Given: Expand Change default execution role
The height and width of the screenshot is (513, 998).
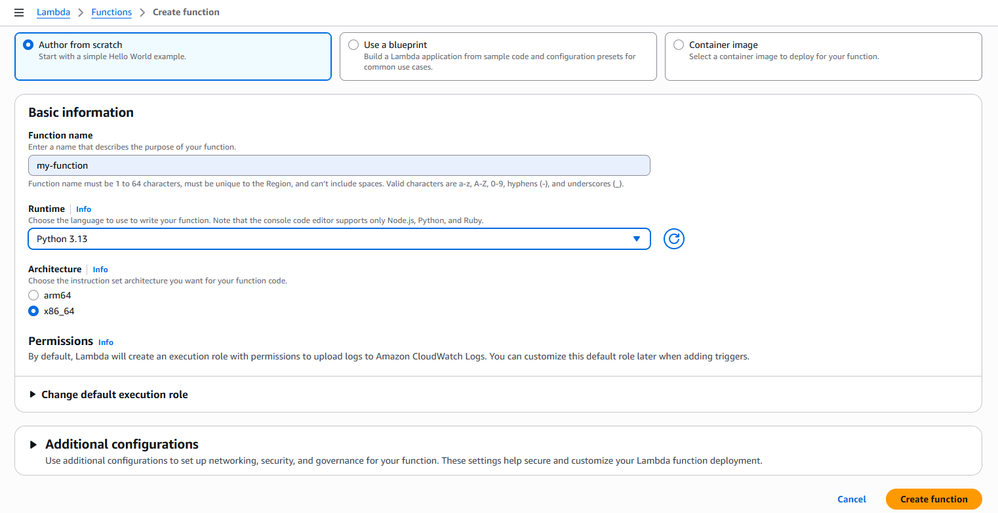Looking at the screenshot, I should point(114,395).
